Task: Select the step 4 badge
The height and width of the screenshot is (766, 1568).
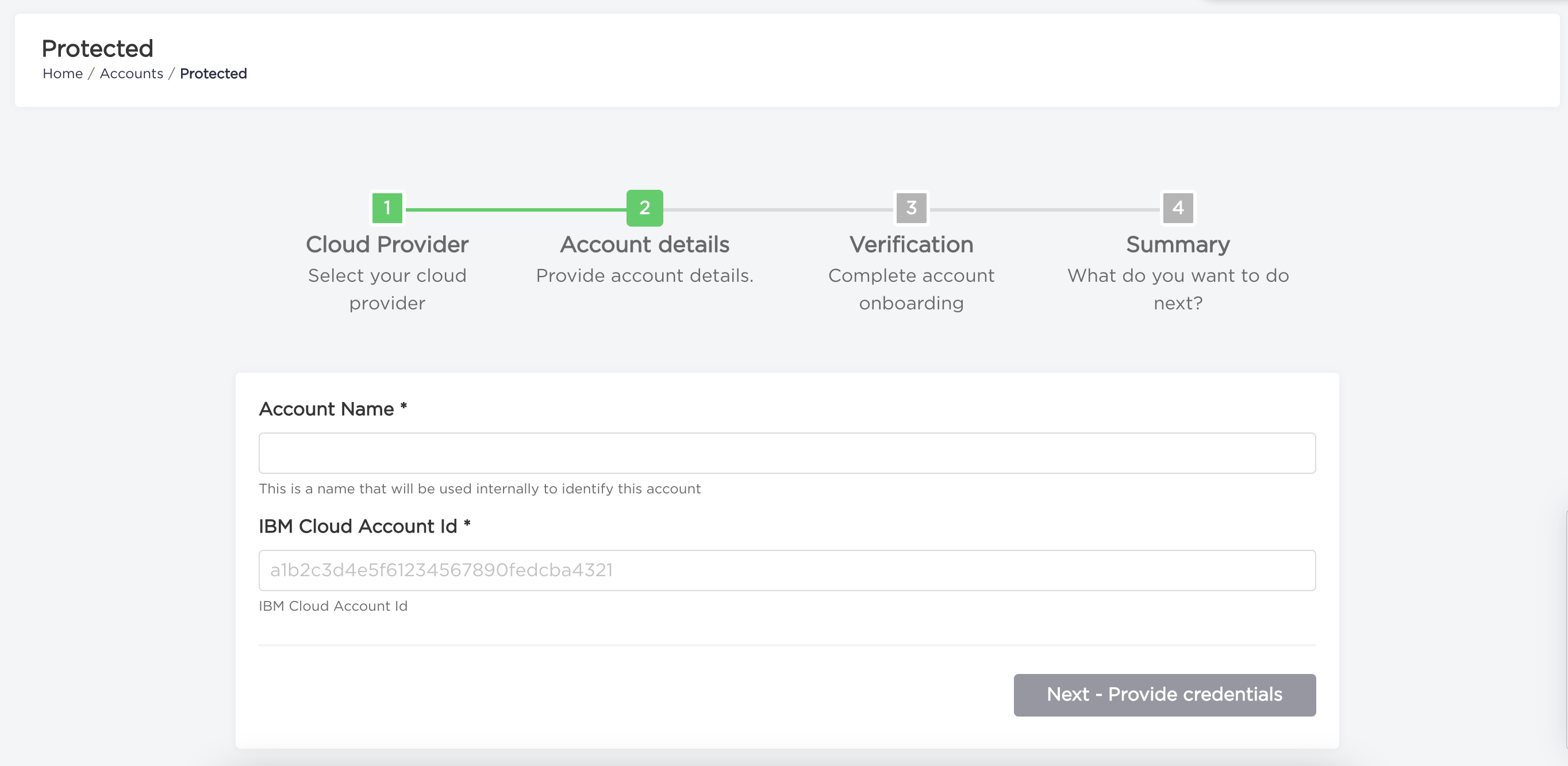Action: 1177,207
